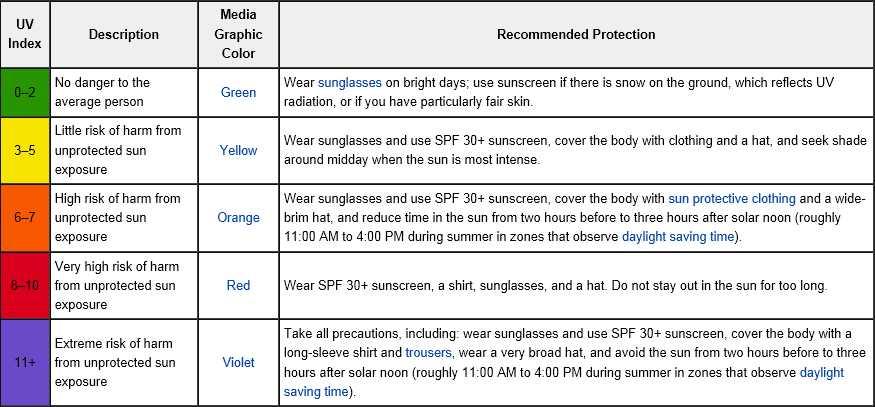This screenshot has width=875, height=407.
Task: Click the violet 11+ UV index cell
Action: coord(25,362)
